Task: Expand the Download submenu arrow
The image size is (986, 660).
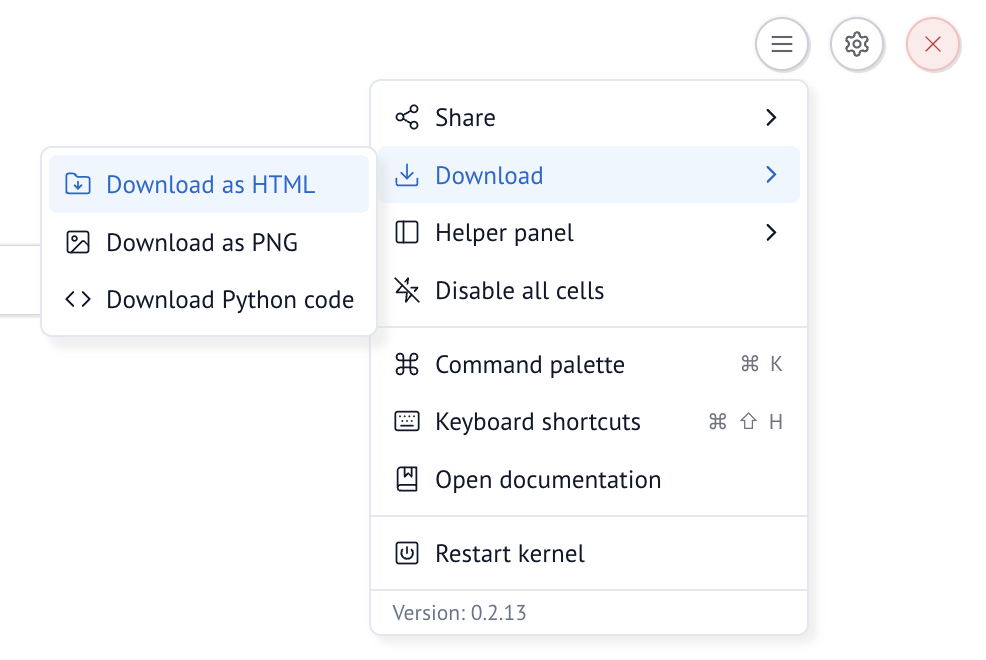Action: (x=771, y=176)
